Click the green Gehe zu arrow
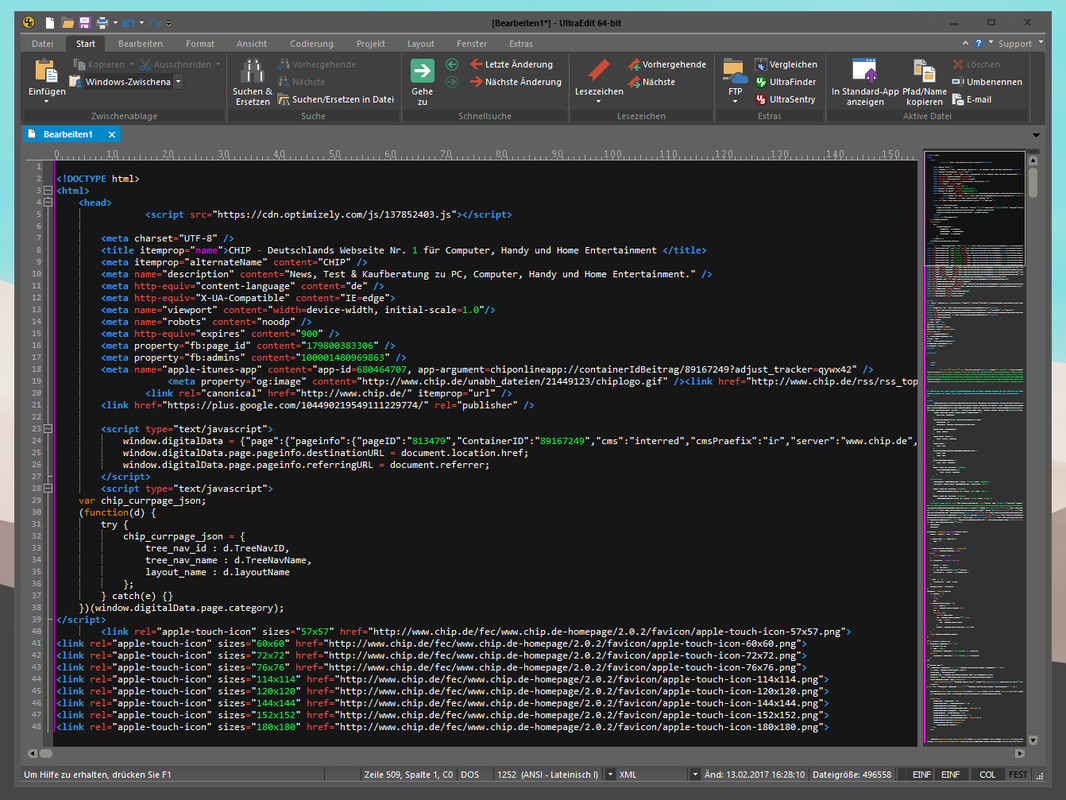 coord(422,71)
